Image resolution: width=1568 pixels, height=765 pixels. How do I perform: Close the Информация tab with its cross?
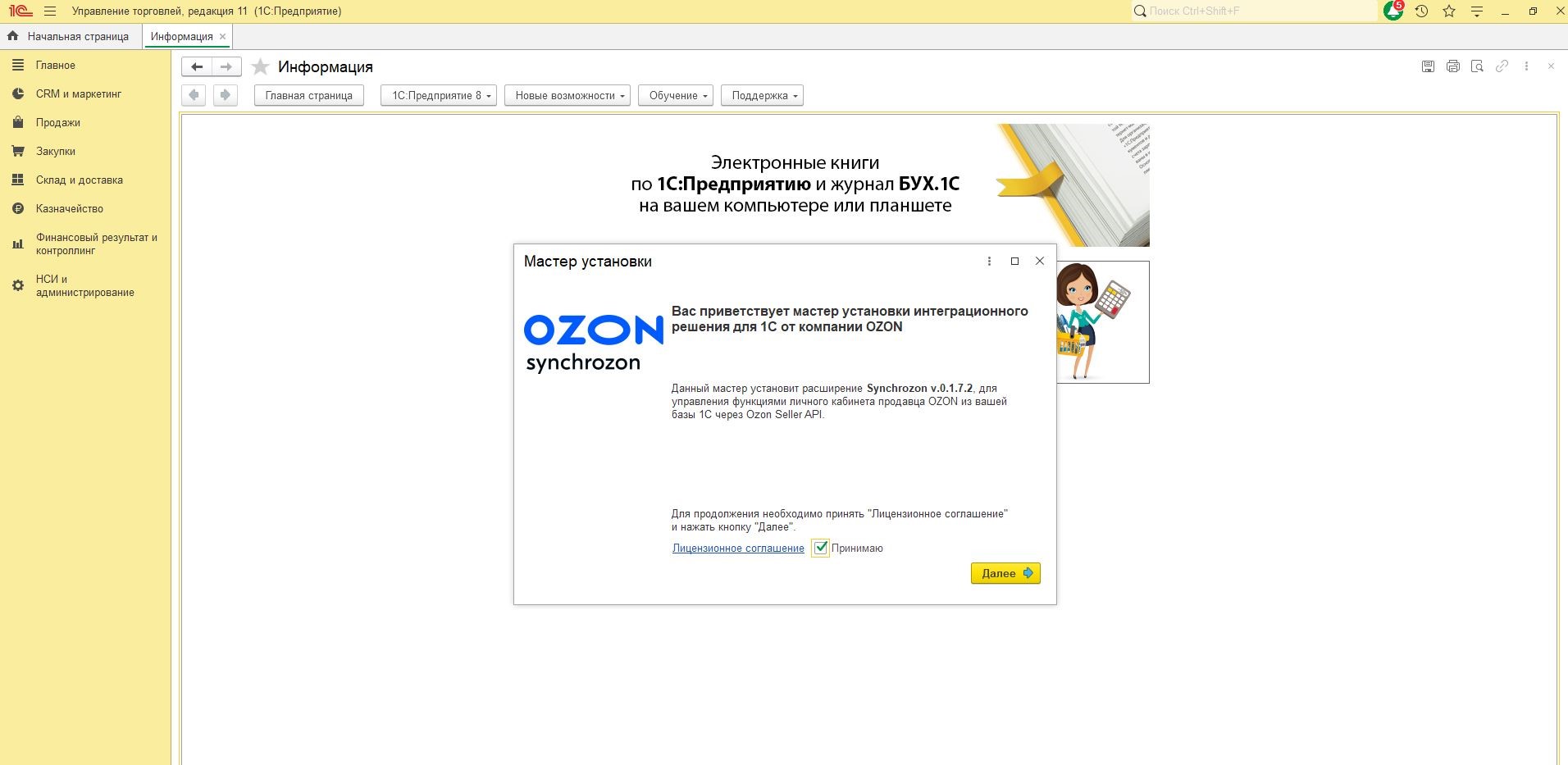222,36
